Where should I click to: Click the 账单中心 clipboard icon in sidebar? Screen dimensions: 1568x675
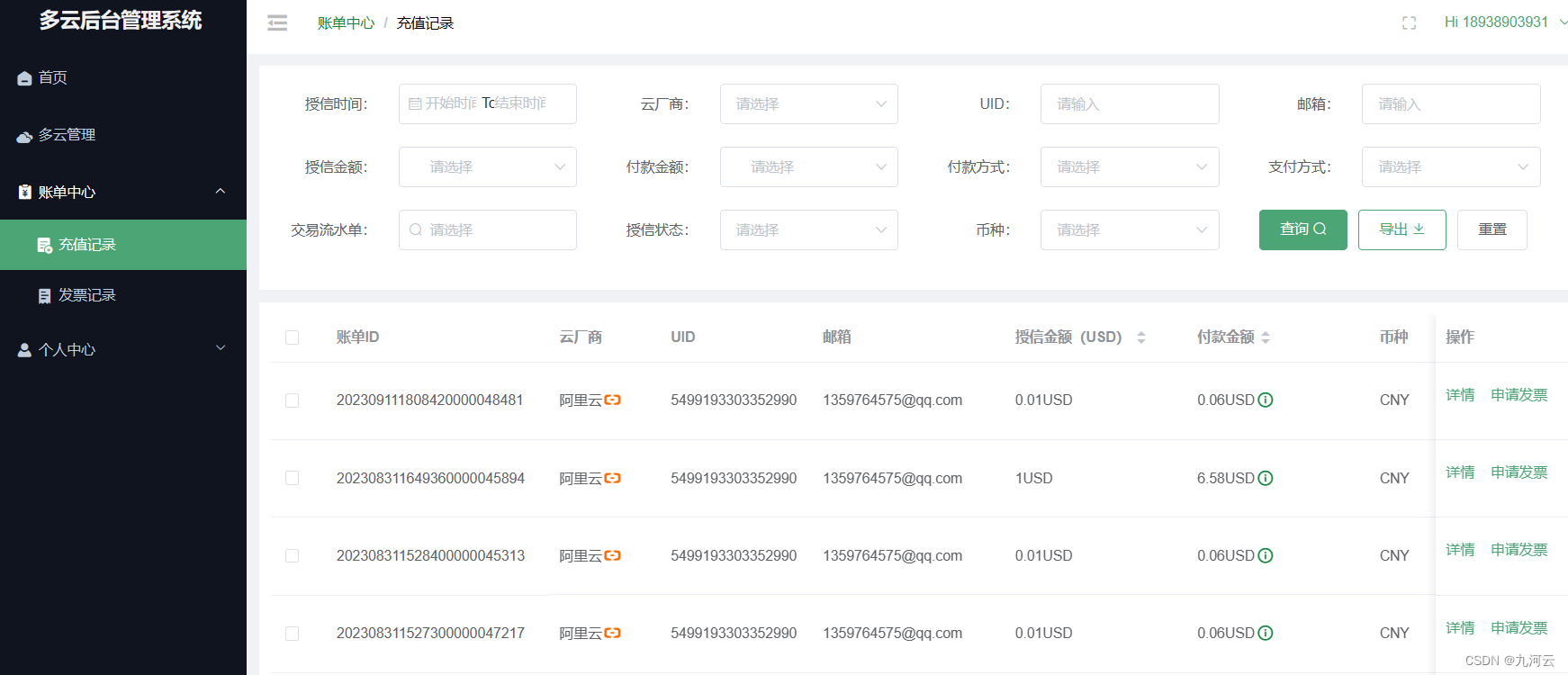25,192
